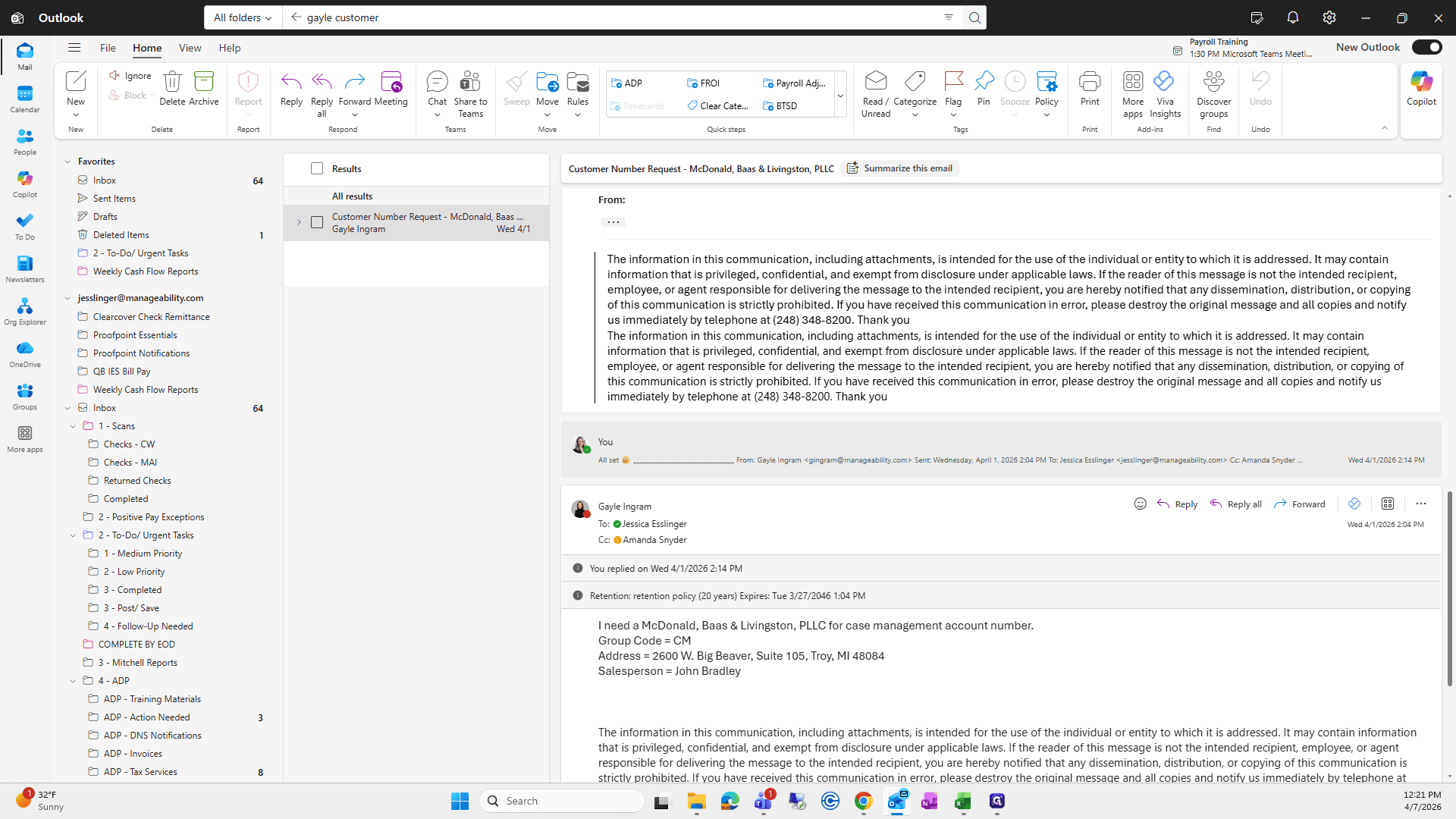
Task: Collapse the Favorites folder group
Action: point(67,162)
